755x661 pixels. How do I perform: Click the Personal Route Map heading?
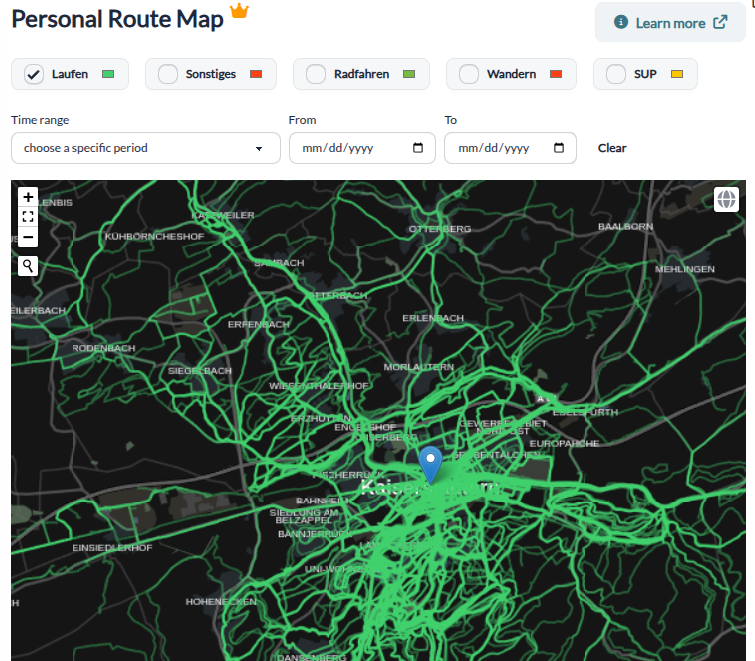click(117, 19)
